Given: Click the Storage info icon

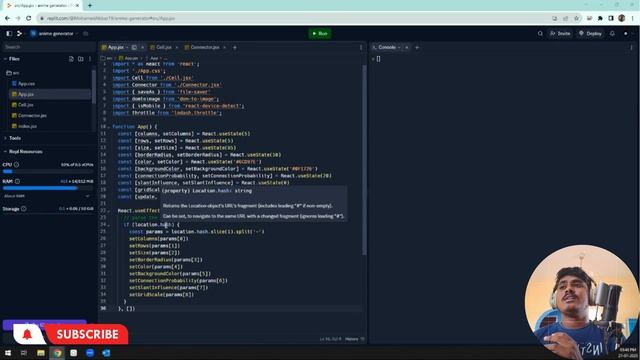Looking at the screenshot, I should point(24,209).
